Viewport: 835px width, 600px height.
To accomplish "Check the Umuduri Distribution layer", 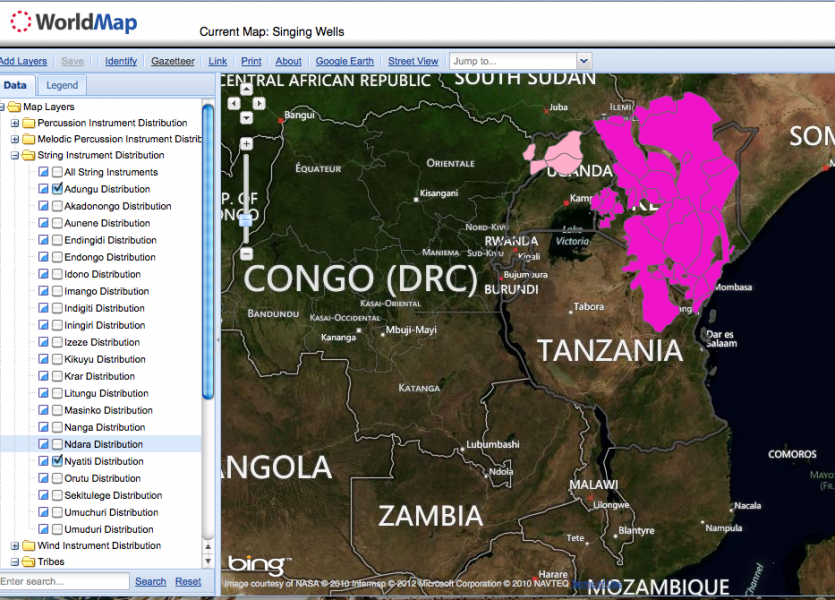I will (58, 530).
